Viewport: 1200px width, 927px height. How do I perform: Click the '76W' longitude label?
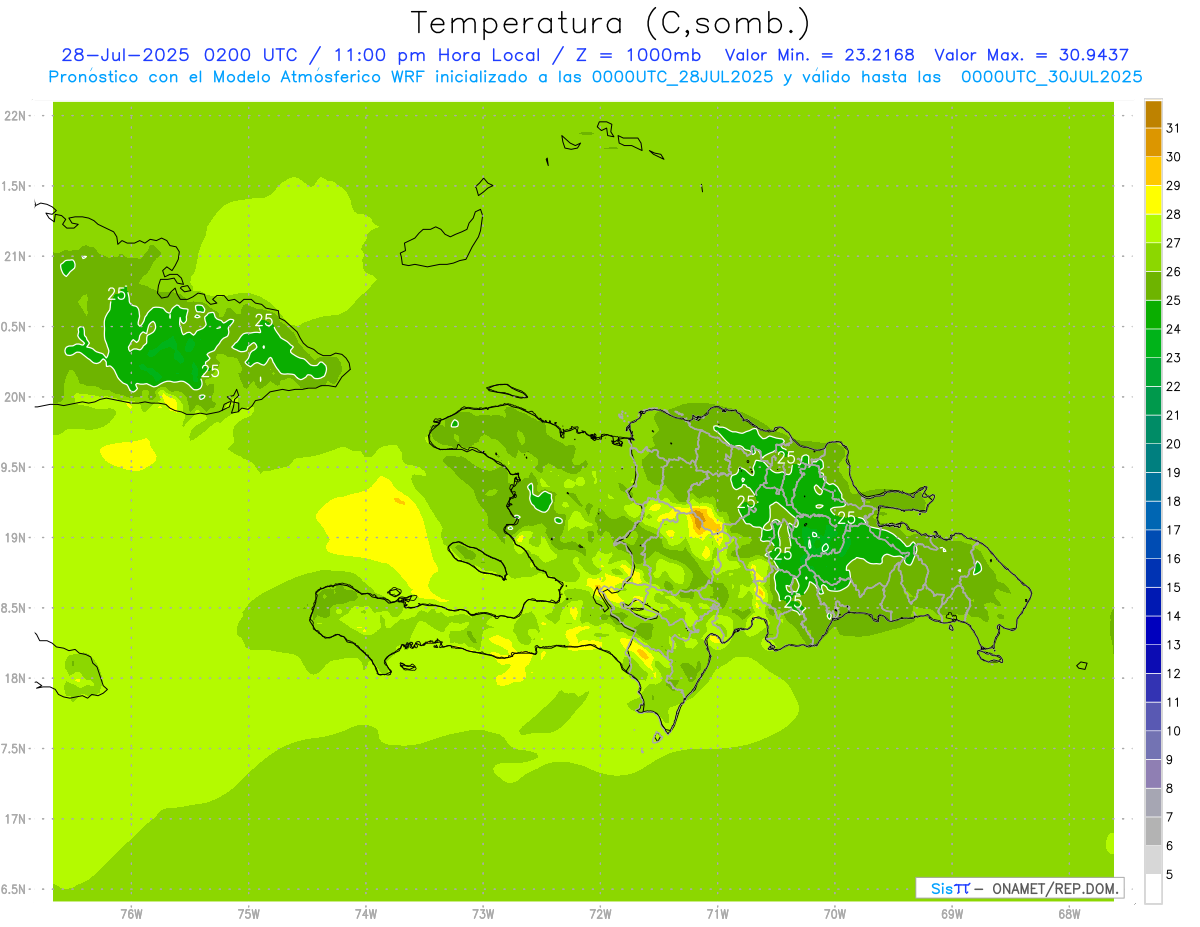[x=131, y=914]
